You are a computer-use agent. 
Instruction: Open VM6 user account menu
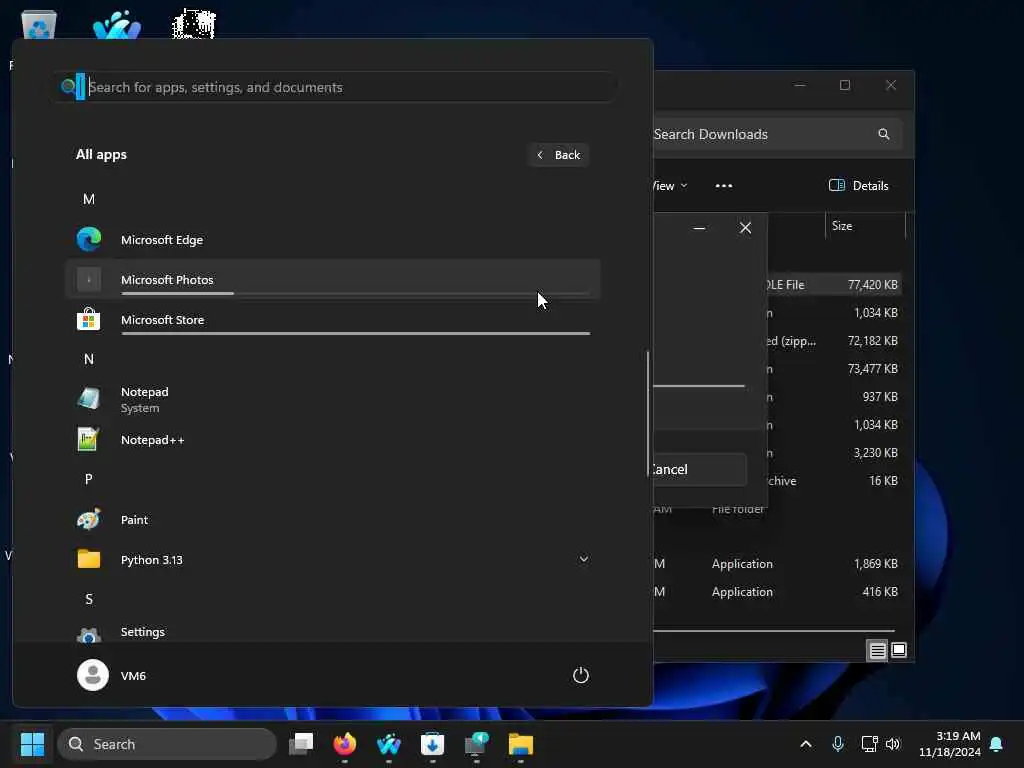point(112,675)
